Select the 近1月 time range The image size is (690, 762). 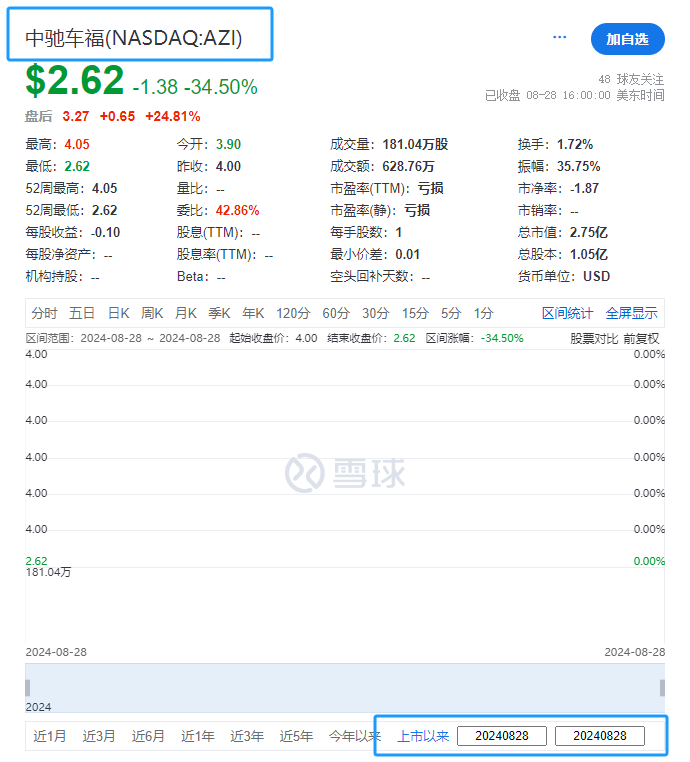(x=49, y=736)
